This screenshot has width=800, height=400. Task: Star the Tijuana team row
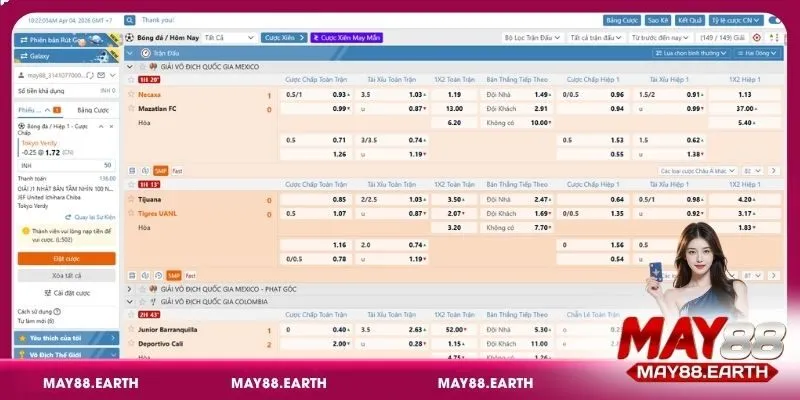tap(131, 200)
